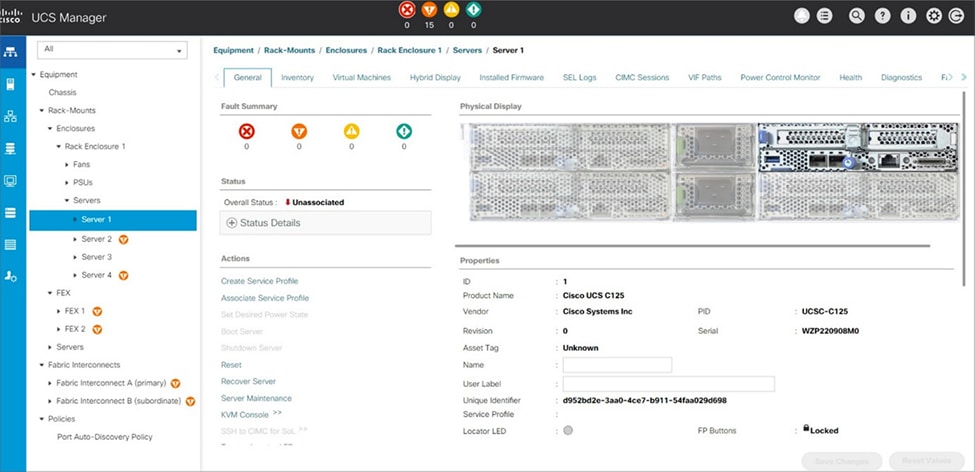Click the server Physical Display image
Screen dimensions: 975x472
[709, 172]
